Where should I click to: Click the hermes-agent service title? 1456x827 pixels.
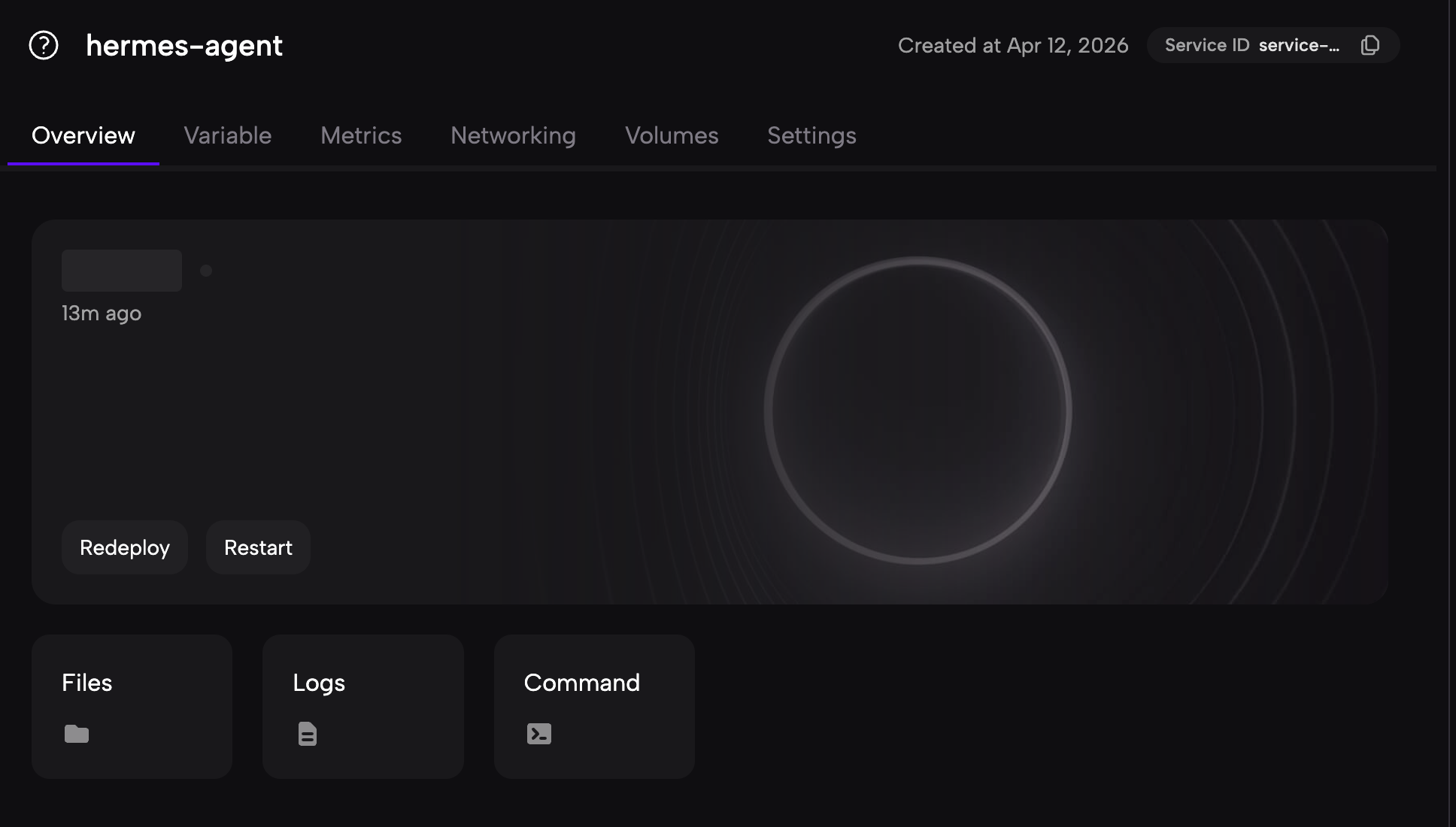tap(184, 45)
